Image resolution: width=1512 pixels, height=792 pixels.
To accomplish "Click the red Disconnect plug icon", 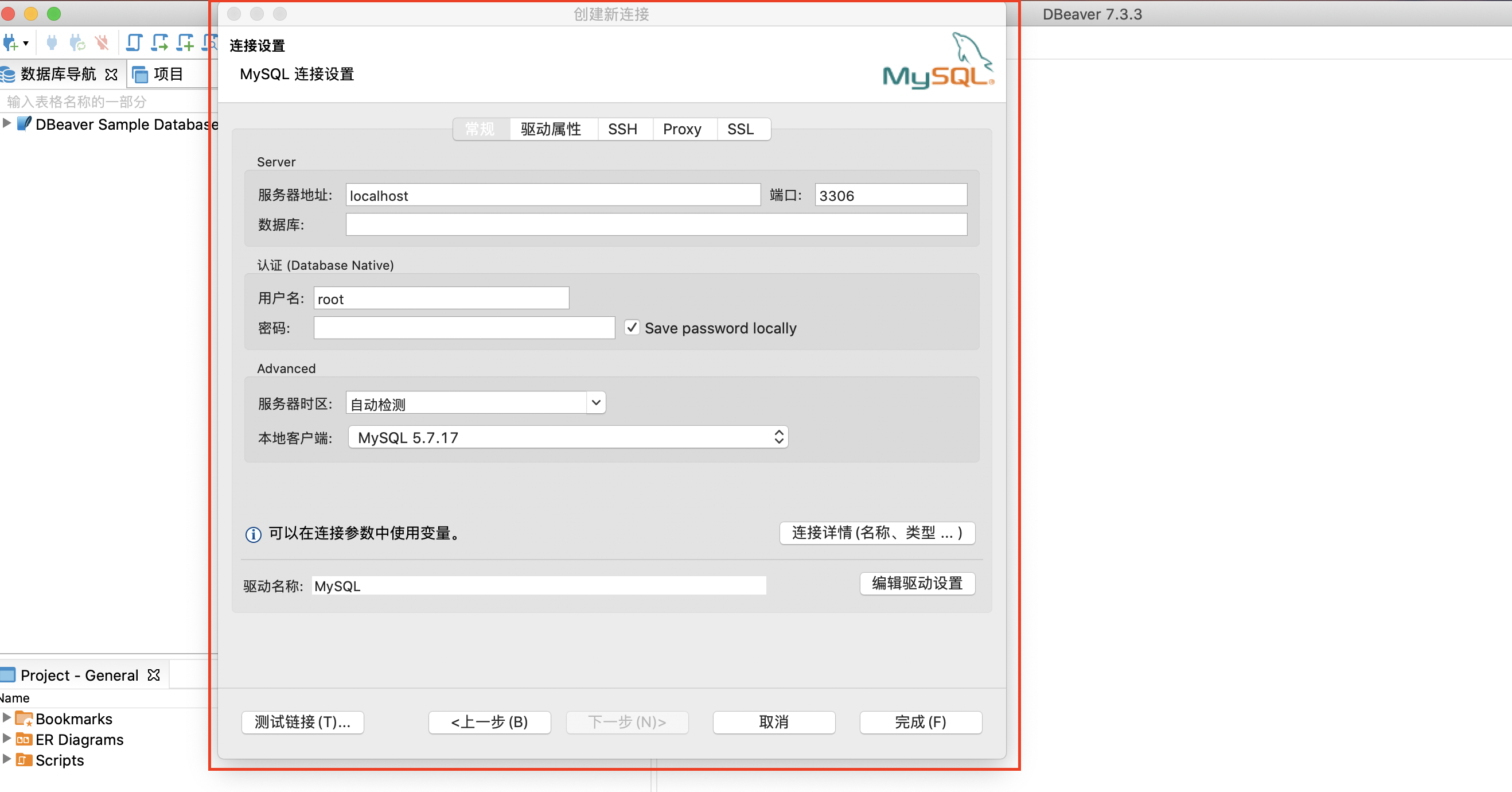I will click(x=102, y=43).
